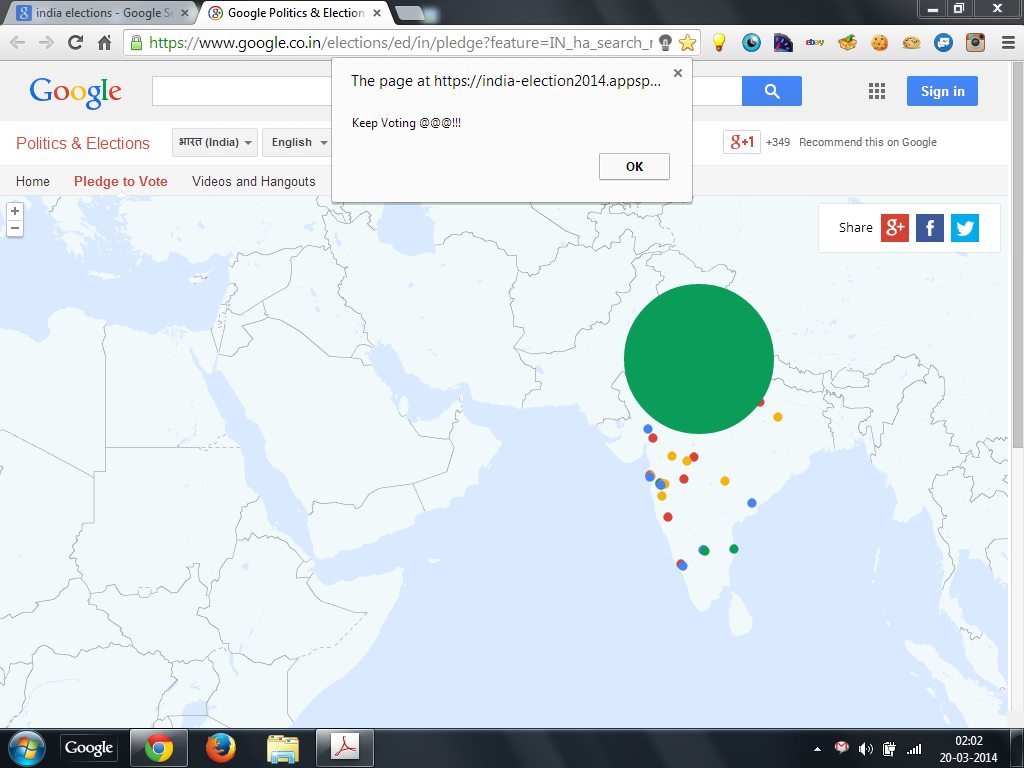This screenshot has width=1024, height=768.
Task: Expand the English language dropdown
Action: pos(298,142)
